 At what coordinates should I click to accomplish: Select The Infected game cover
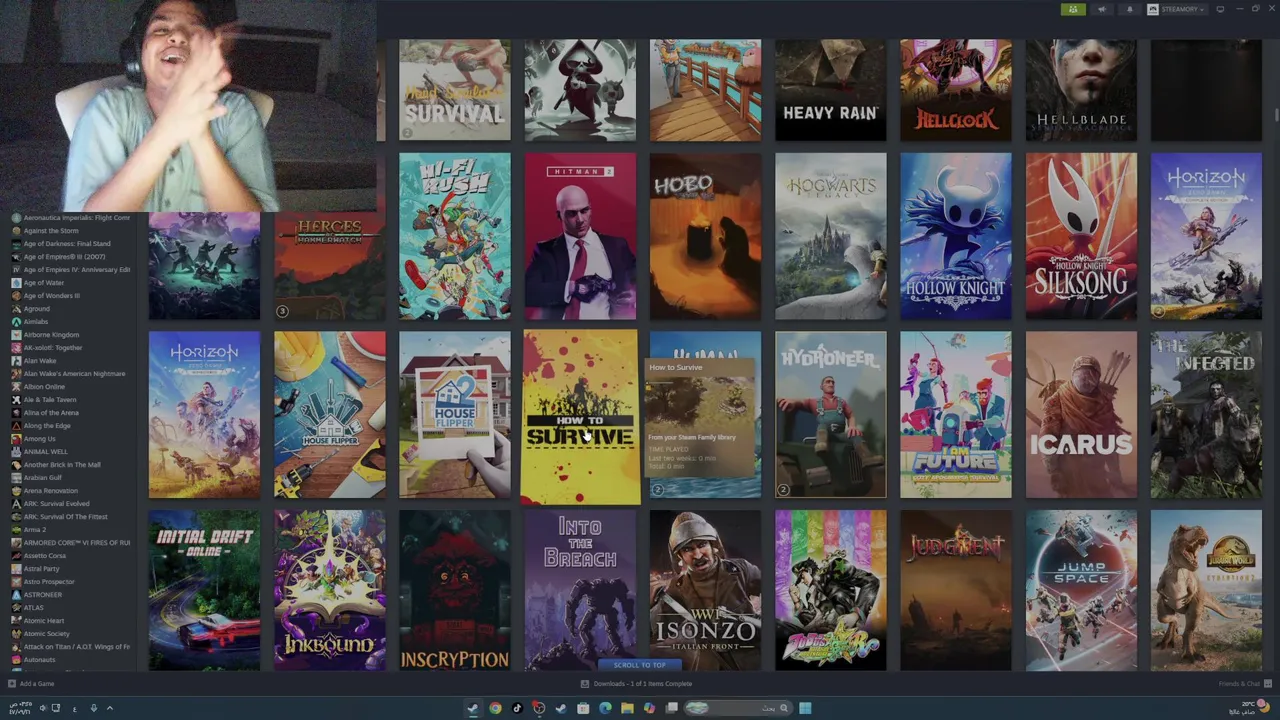pos(1206,415)
